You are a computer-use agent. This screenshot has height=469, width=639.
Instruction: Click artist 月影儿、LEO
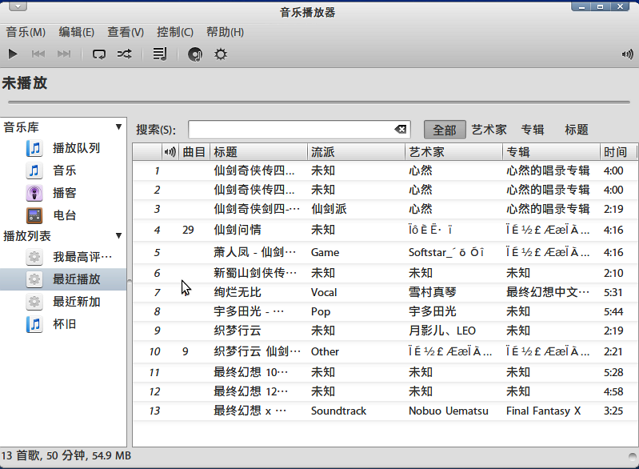point(442,330)
